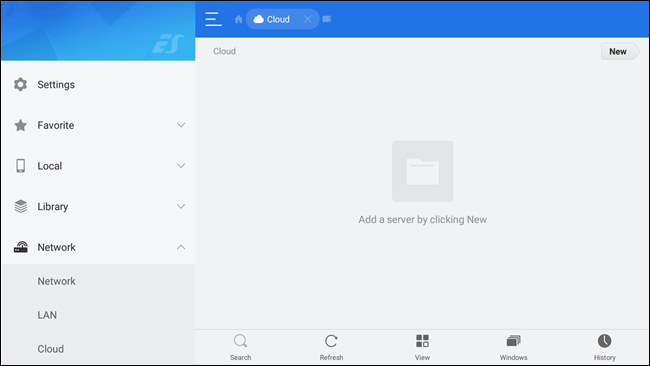The height and width of the screenshot is (366, 650).
Task: Expand the Library section chevron
Action: coord(181,206)
